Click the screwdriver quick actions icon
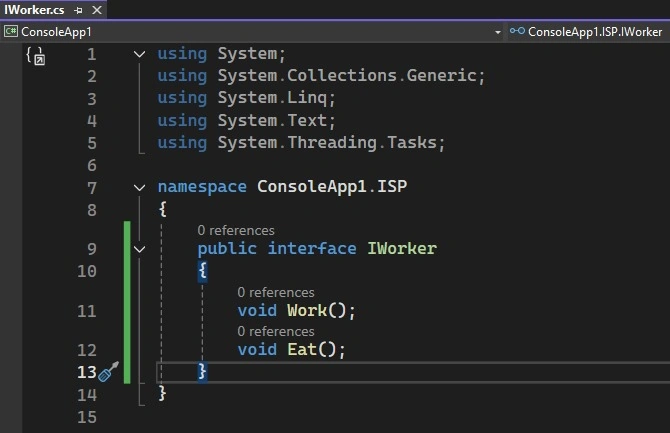This screenshot has width=670, height=433. 108,371
